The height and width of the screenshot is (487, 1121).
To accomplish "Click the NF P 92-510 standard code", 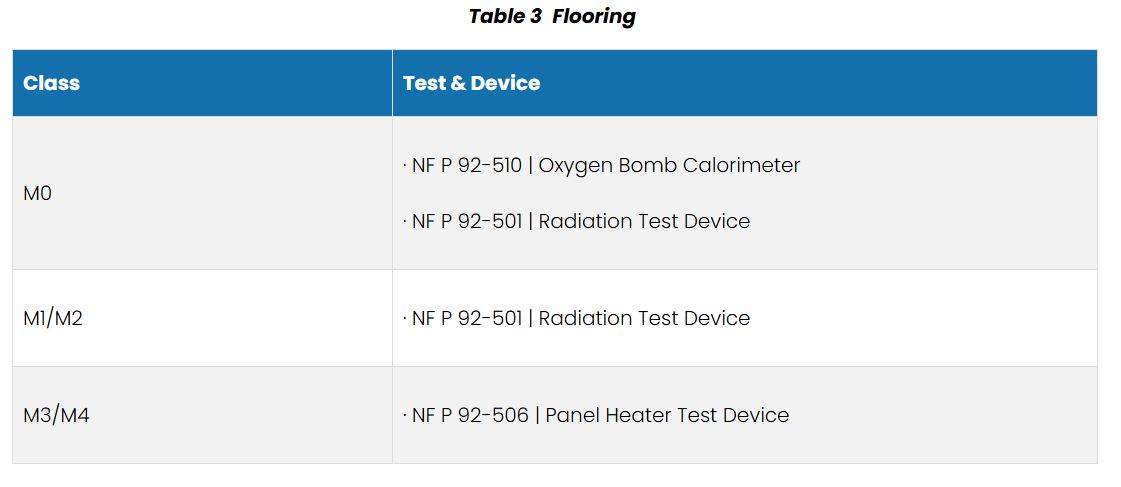I will point(466,165).
